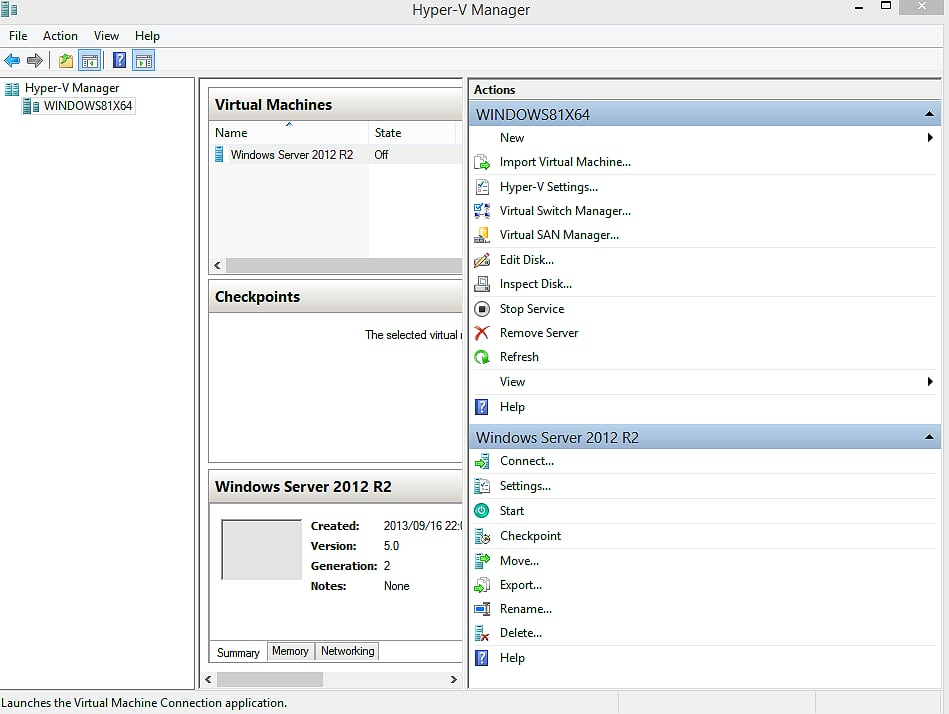949x714 pixels.
Task: Click the Virtual Machines list left scroll arrow
Action: [217, 265]
